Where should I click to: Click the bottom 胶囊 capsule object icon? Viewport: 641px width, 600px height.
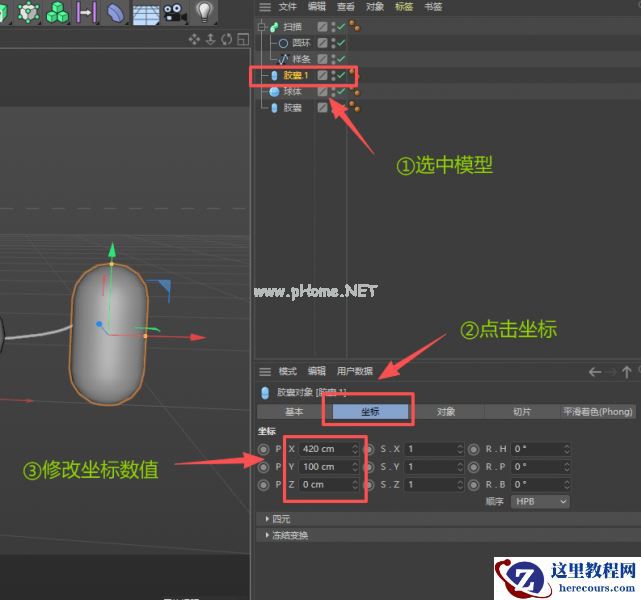click(274, 107)
